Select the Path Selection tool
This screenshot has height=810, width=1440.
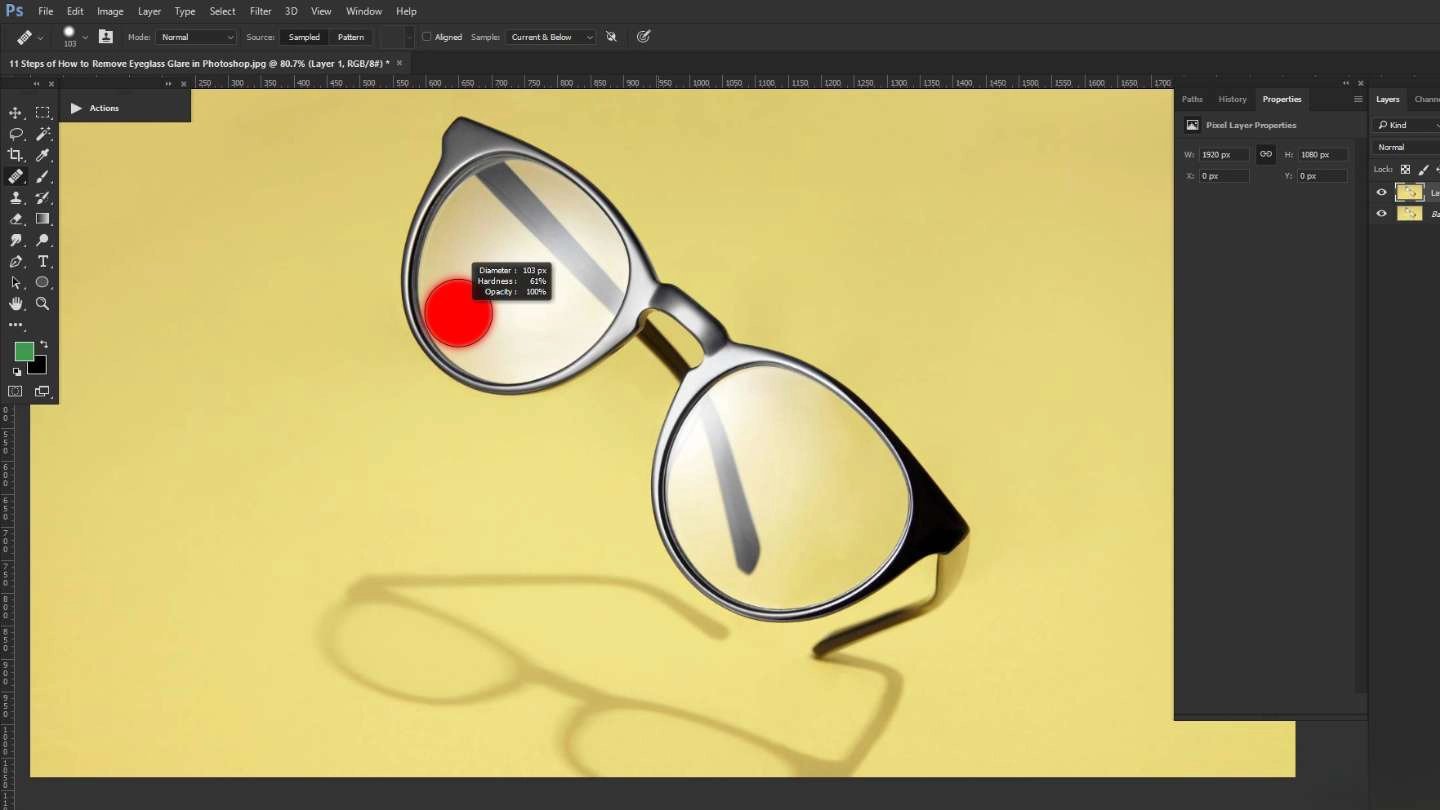[x=16, y=283]
